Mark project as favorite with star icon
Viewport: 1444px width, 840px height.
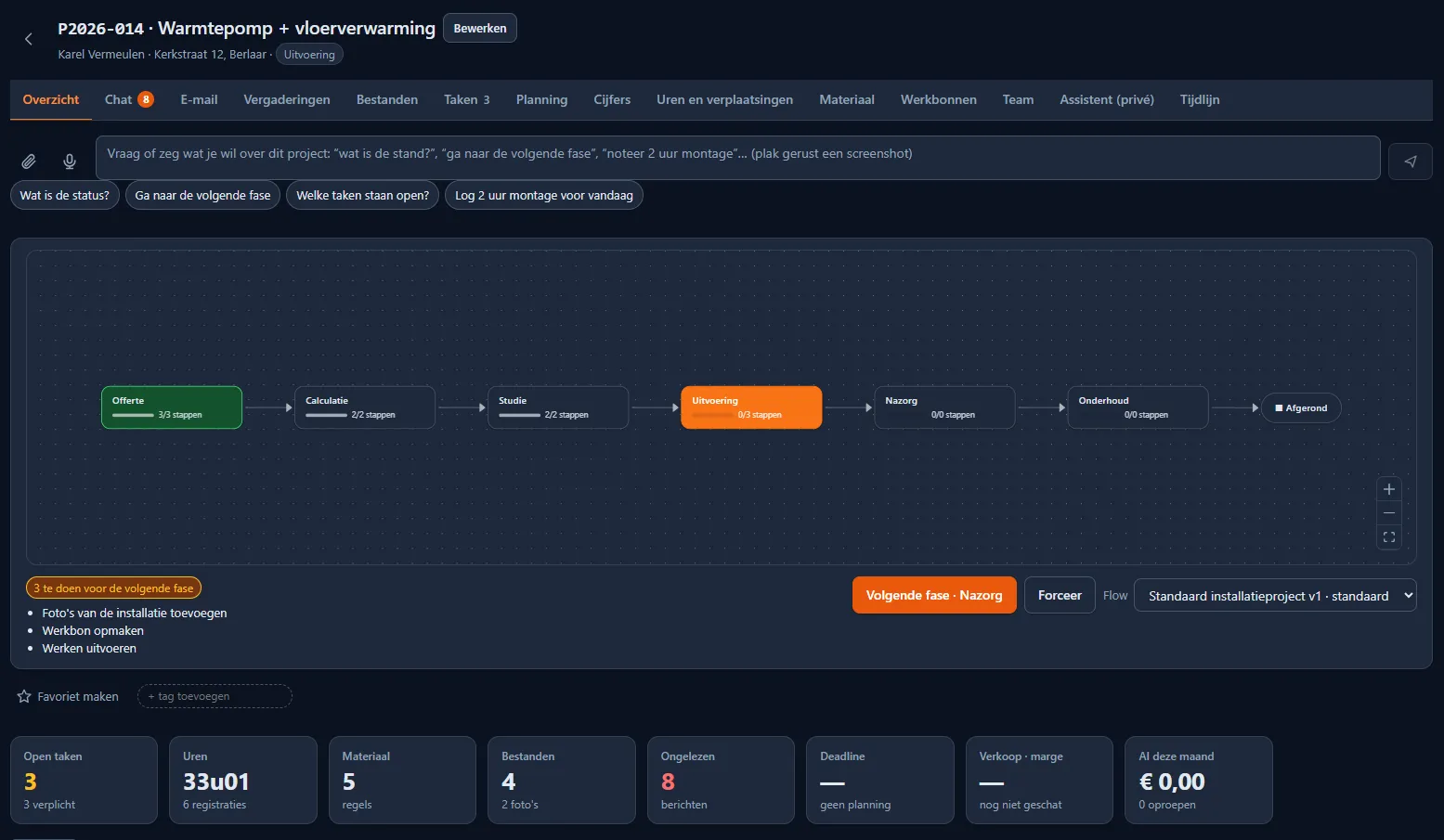click(24, 696)
